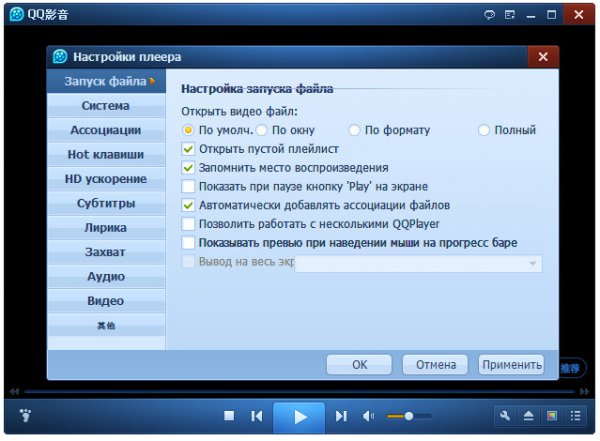The image size is (600, 441).
Task: Open the wrench tools icon
Action: (x=505, y=416)
